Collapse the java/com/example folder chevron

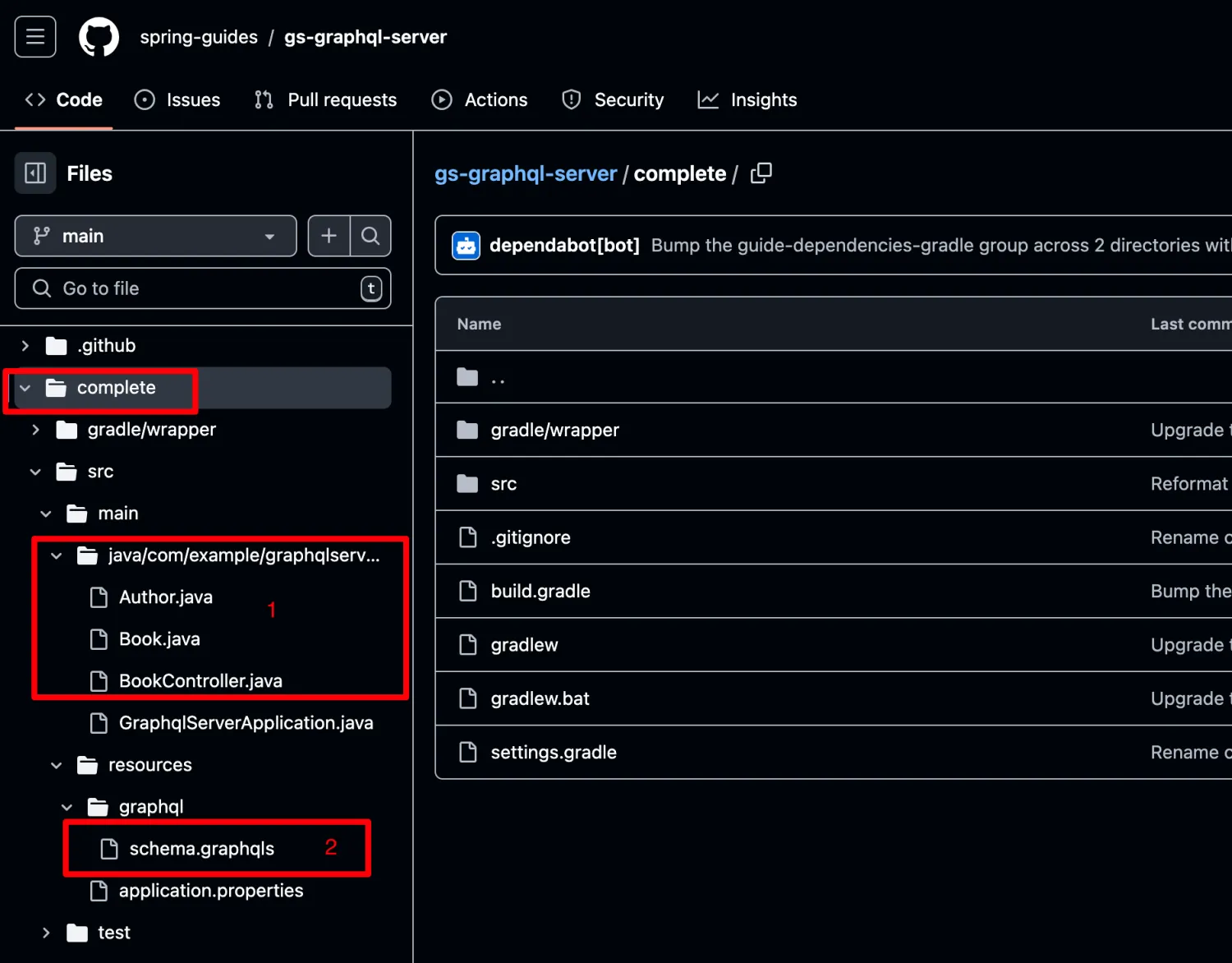57,555
